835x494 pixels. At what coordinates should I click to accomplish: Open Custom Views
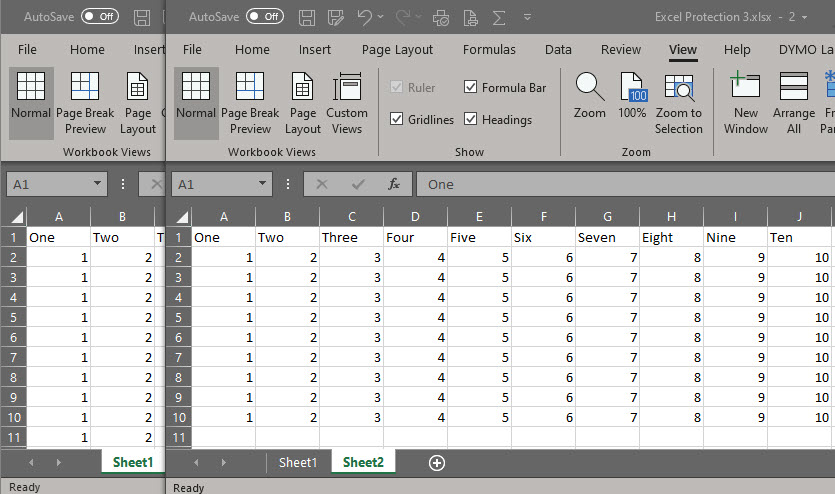pyautogui.click(x=347, y=103)
